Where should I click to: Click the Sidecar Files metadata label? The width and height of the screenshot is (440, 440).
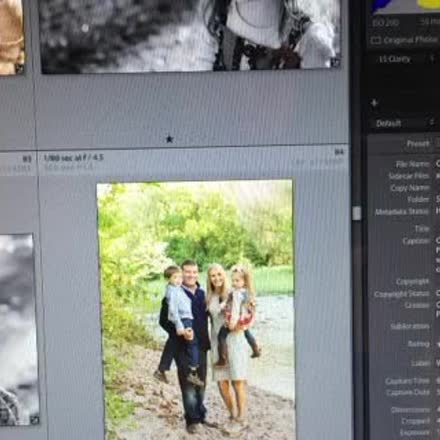409,176
